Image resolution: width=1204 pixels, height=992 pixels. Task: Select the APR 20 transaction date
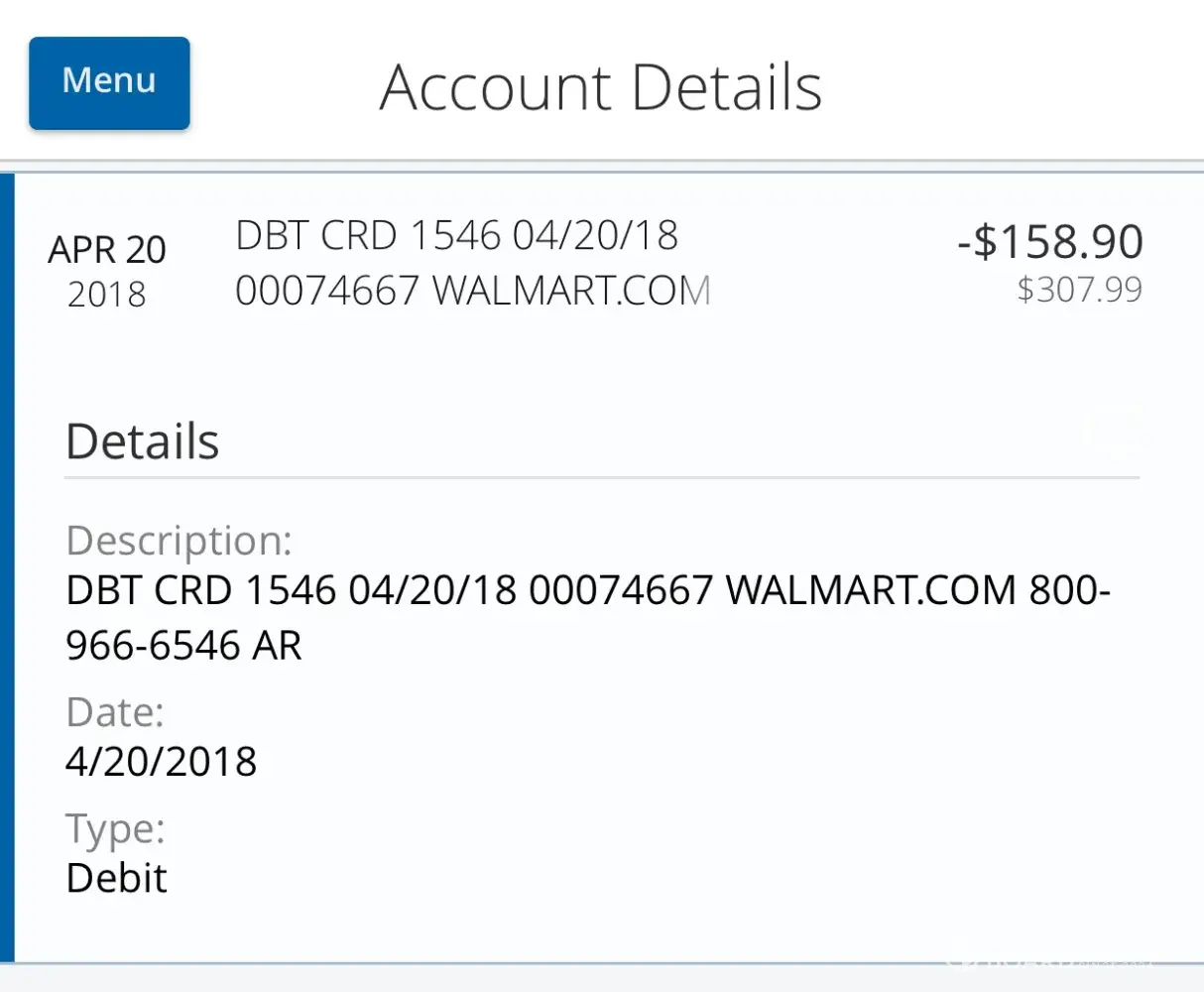click(x=107, y=250)
